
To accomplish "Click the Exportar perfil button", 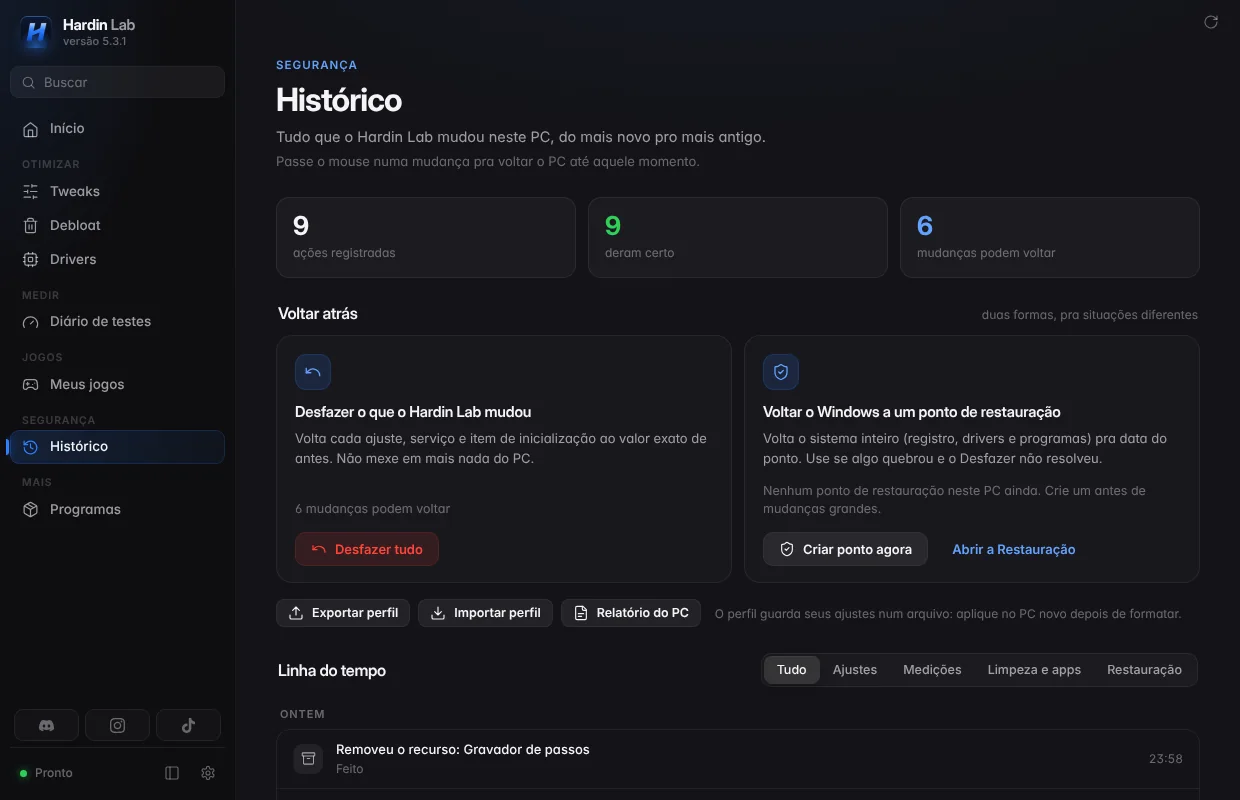I will (343, 613).
